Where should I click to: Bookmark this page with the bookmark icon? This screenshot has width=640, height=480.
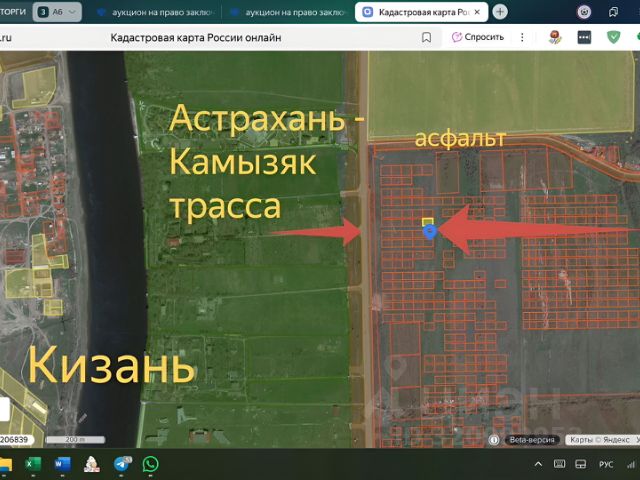tap(426, 38)
